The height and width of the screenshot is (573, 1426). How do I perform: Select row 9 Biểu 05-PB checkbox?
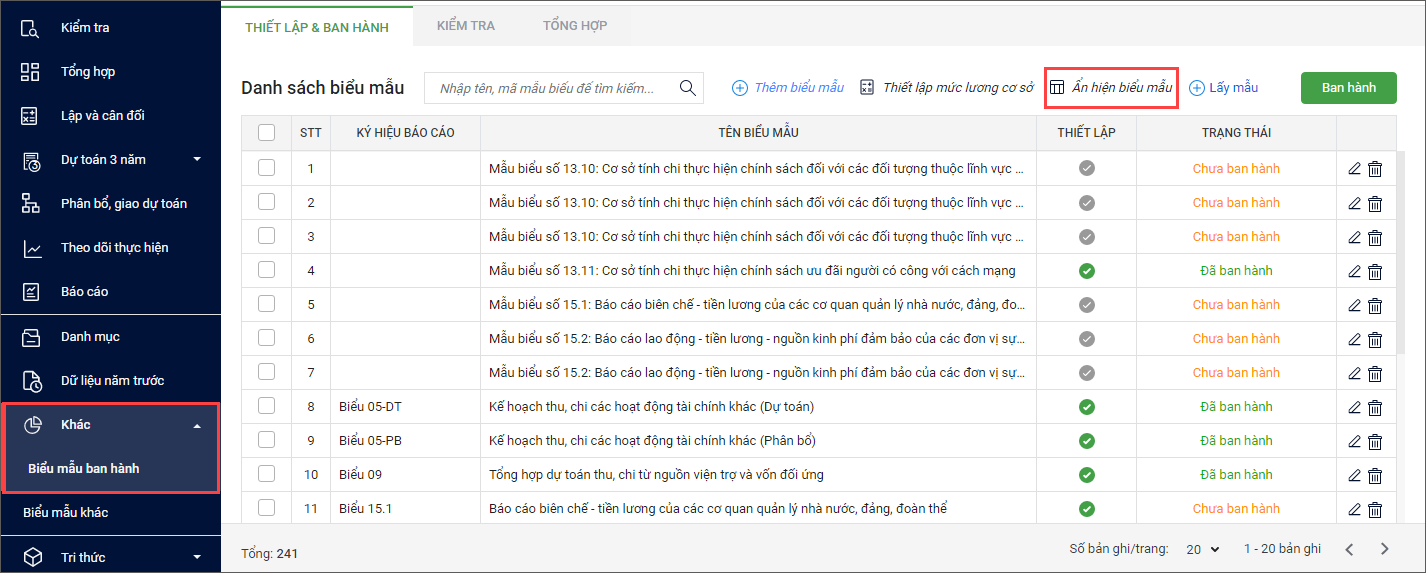[266, 440]
